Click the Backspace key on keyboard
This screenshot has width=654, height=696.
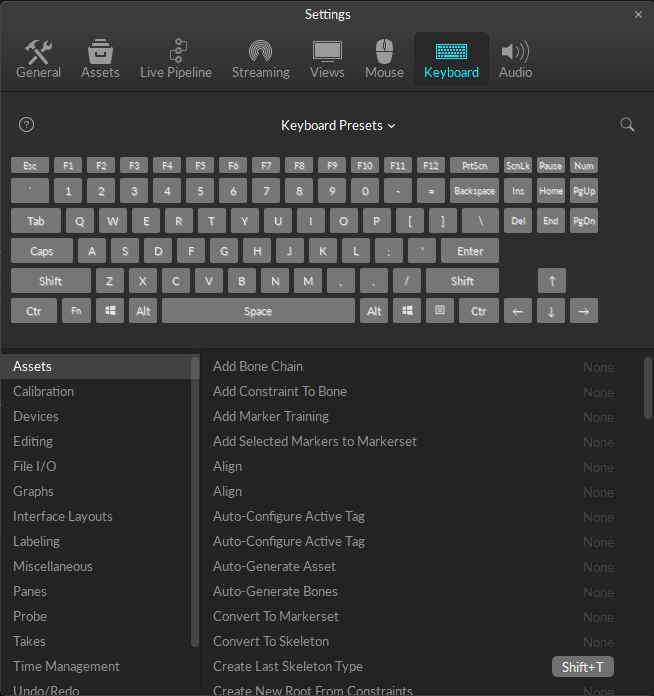[473, 191]
